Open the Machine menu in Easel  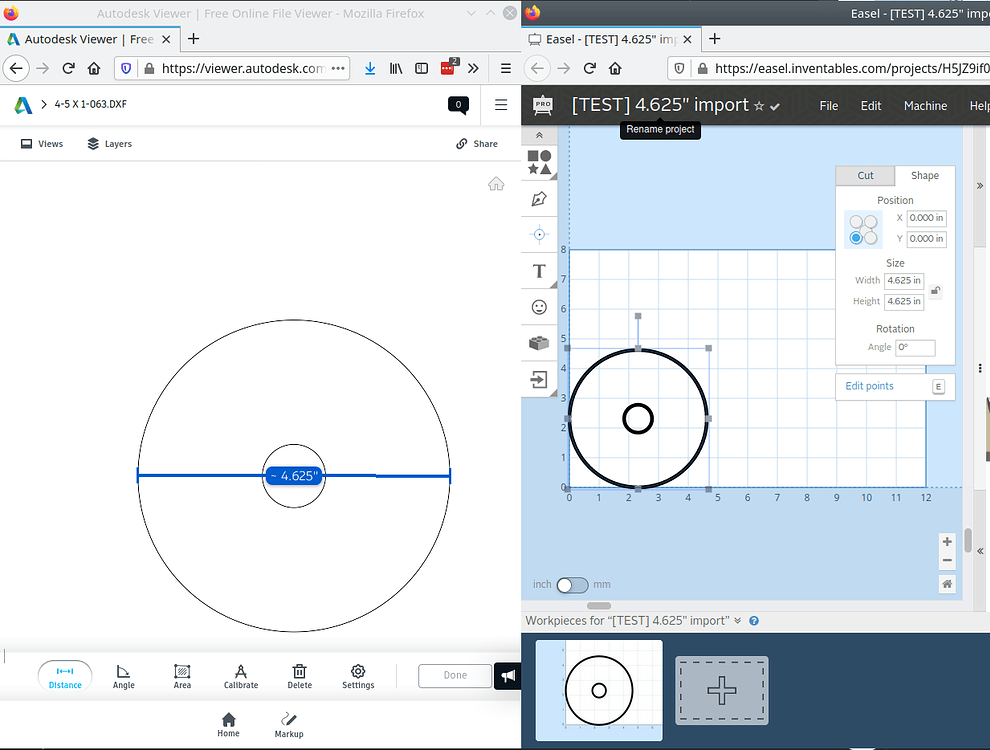(925, 105)
